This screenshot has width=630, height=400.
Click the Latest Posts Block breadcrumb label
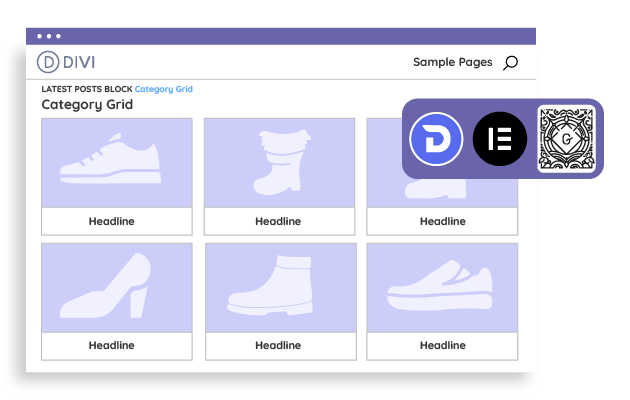pos(87,89)
